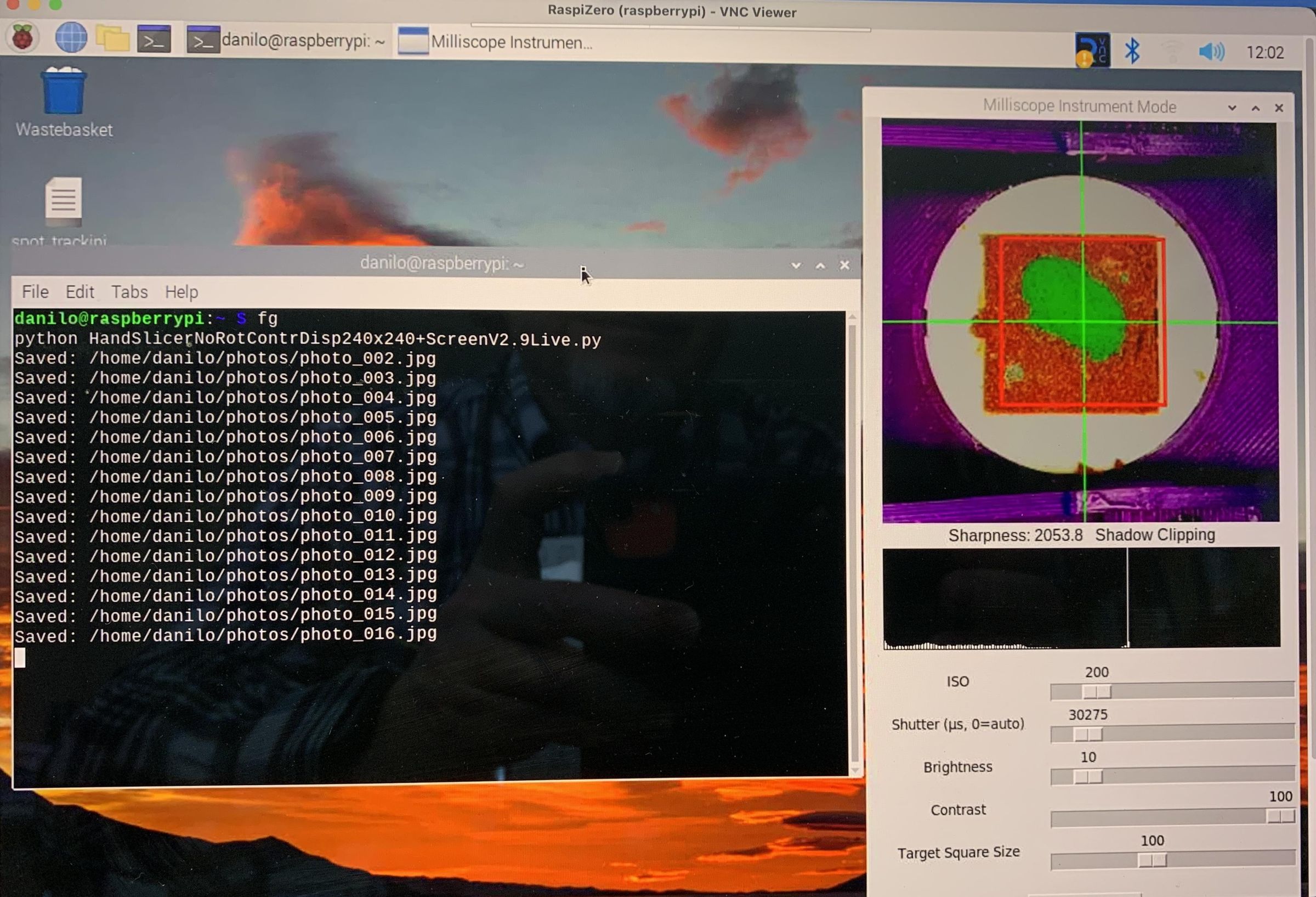Click the terminal title bar
The image size is (1316, 897).
tap(436, 264)
